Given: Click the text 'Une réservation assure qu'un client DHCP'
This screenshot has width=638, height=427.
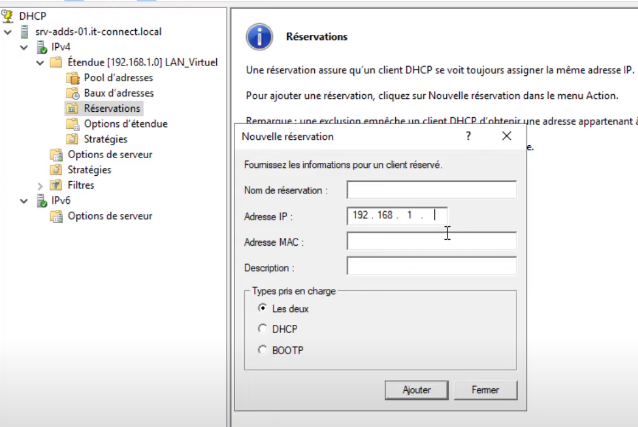Looking at the screenshot, I should point(339,70).
